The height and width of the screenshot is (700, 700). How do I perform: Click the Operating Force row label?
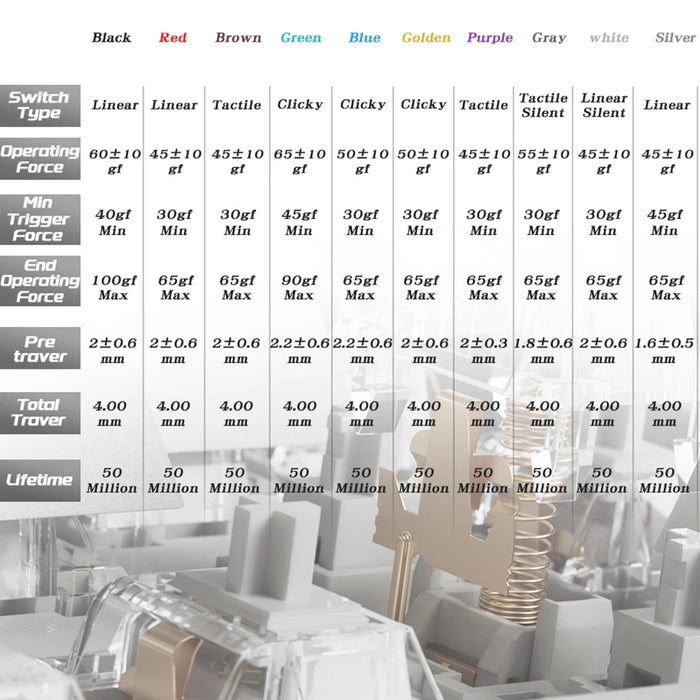(40, 159)
